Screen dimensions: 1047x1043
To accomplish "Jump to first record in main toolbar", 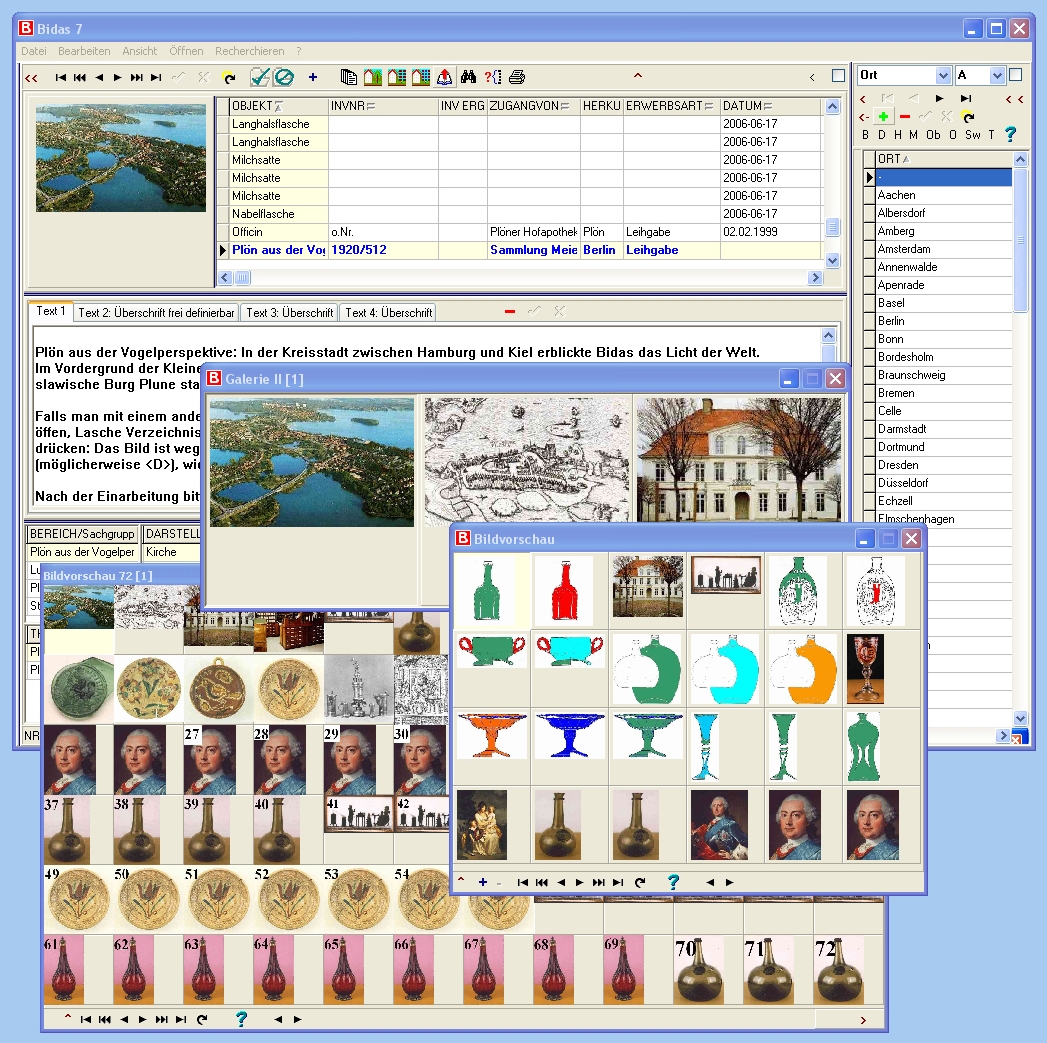I will (61, 77).
